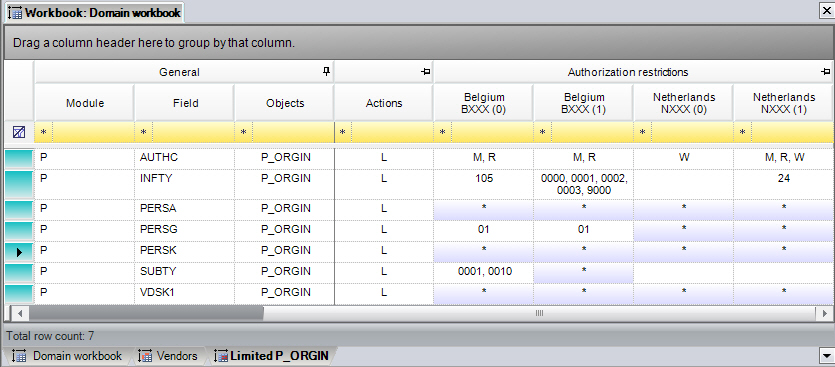
Task: Click the Objects column header
Action: tap(285, 103)
